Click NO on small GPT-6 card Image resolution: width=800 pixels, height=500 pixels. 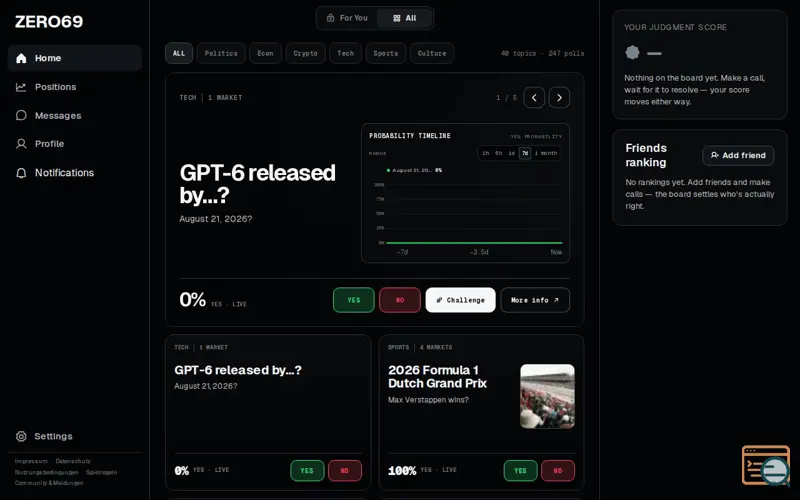tap(345, 470)
